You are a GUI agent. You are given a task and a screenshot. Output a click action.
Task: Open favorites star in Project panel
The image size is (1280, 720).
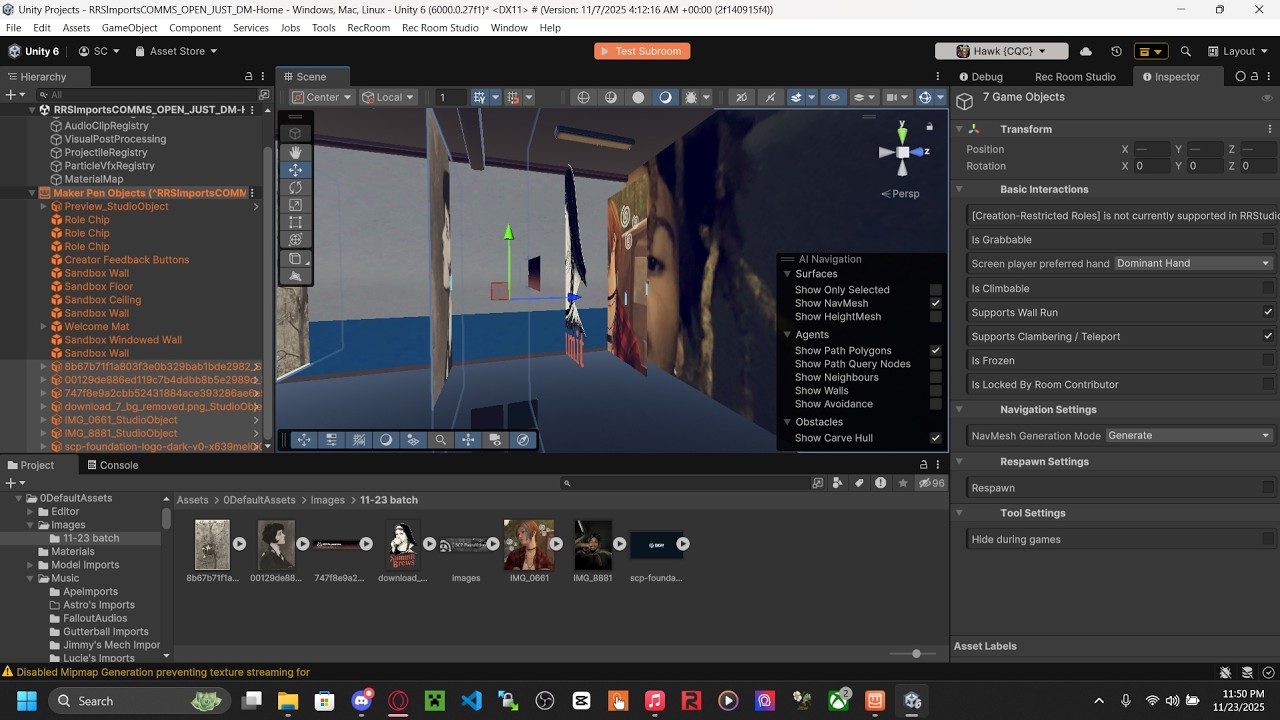click(903, 483)
